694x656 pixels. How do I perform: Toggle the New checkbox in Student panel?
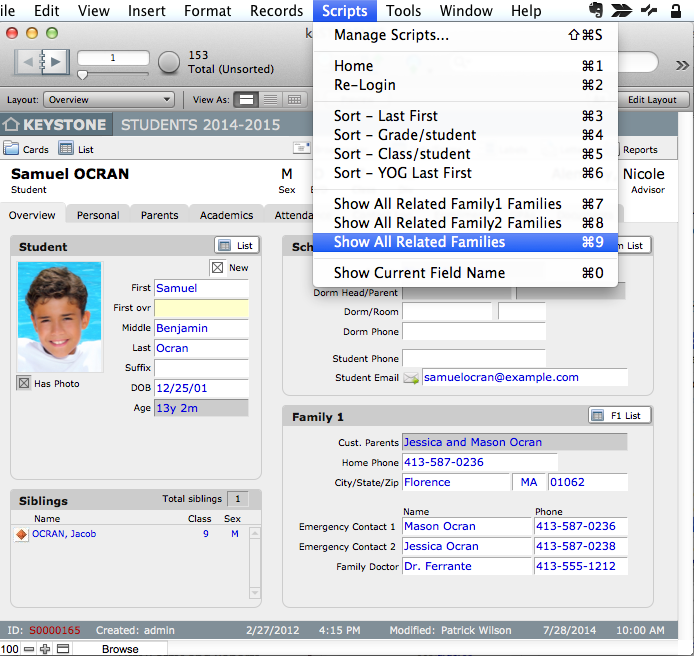217,267
